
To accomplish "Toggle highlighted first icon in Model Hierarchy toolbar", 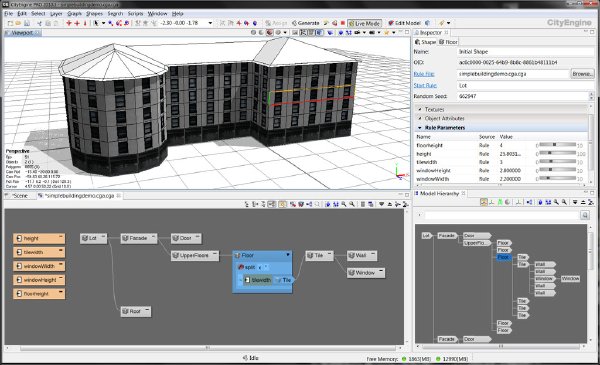I will (484, 202).
